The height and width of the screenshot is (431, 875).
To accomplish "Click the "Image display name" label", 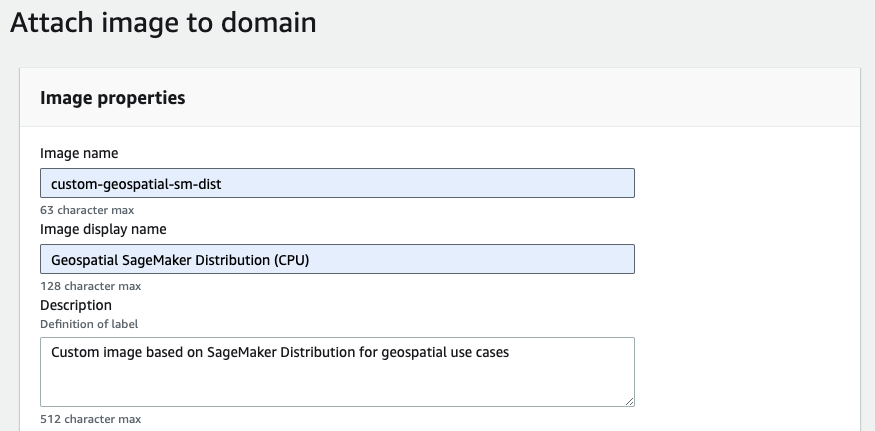I will click(x=103, y=229).
